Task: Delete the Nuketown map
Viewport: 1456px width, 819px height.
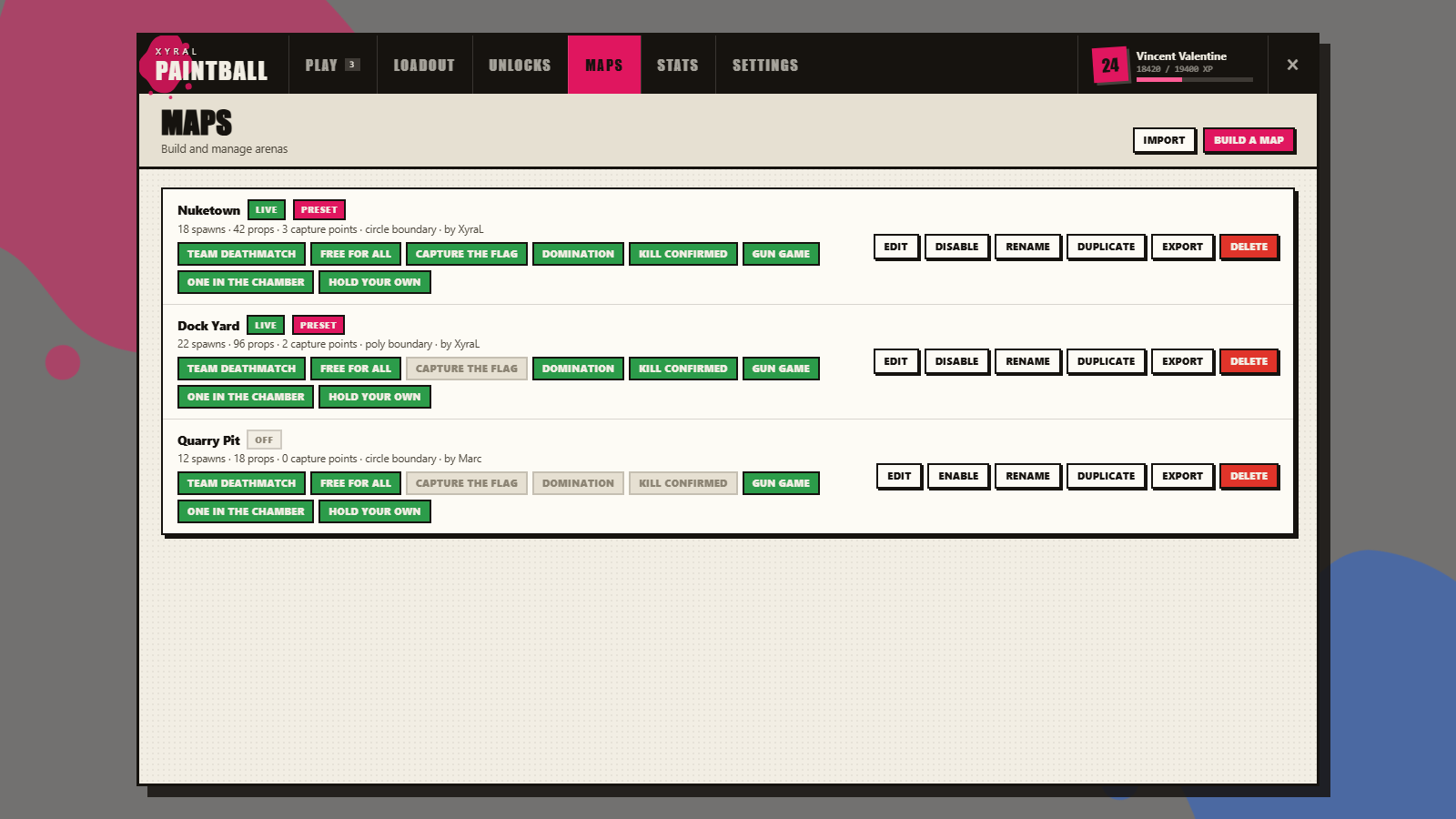Action: pos(1249,247)
